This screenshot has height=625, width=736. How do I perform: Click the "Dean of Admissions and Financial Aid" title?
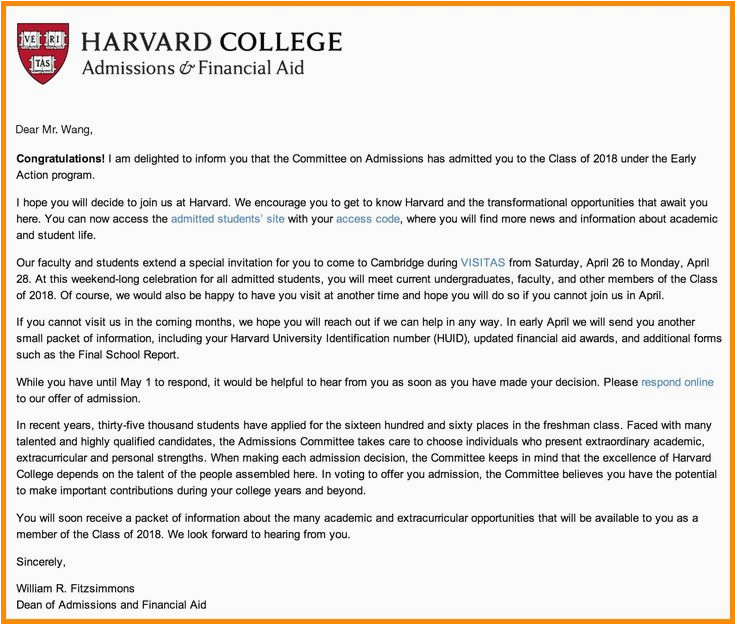[x=112, y=605]
